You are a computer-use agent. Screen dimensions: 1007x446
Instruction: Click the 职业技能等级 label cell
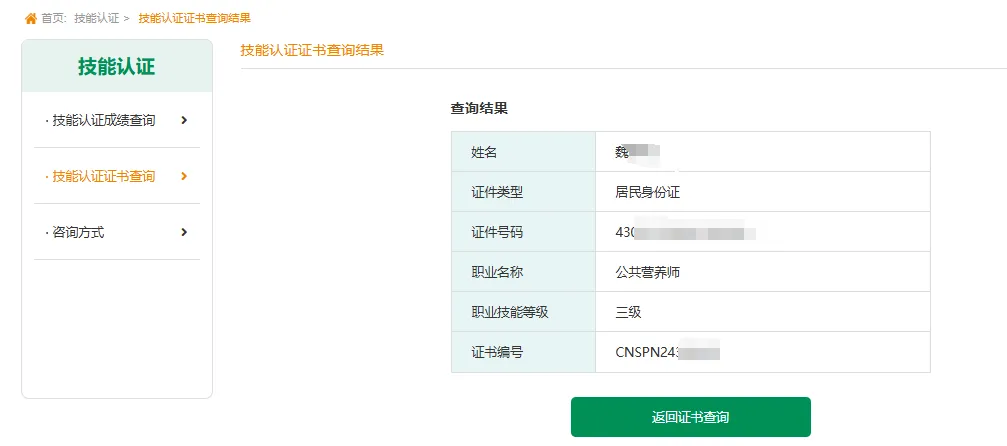coord(510,312)
